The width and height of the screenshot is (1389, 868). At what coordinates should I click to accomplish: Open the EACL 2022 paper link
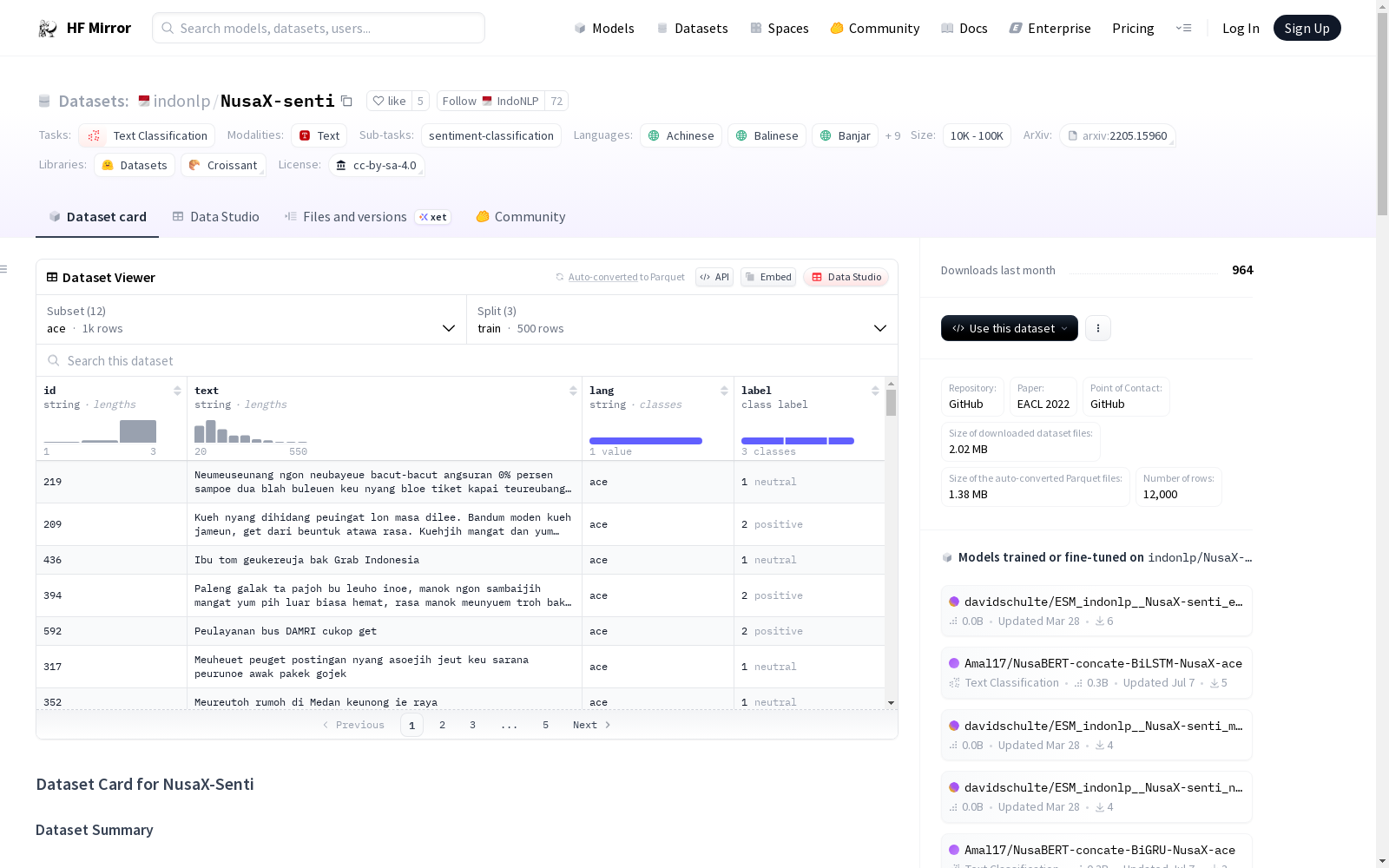1043,397
